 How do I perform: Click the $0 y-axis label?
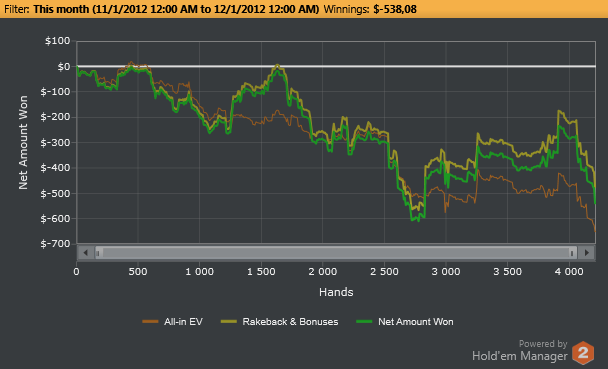tap(64, 67)
